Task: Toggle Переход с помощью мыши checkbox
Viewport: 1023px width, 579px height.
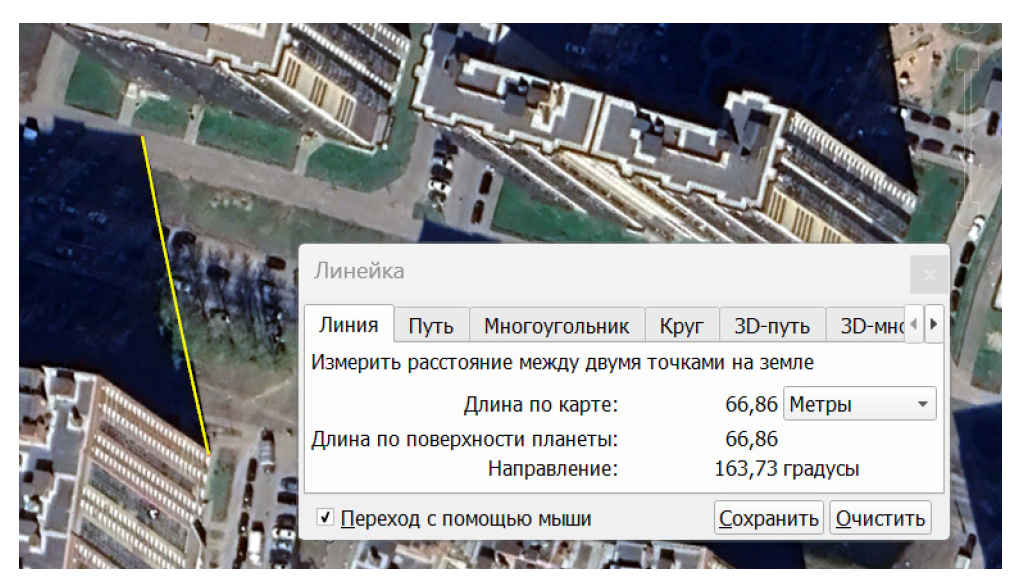Action: pyautogui.click(x=325, y=518)
